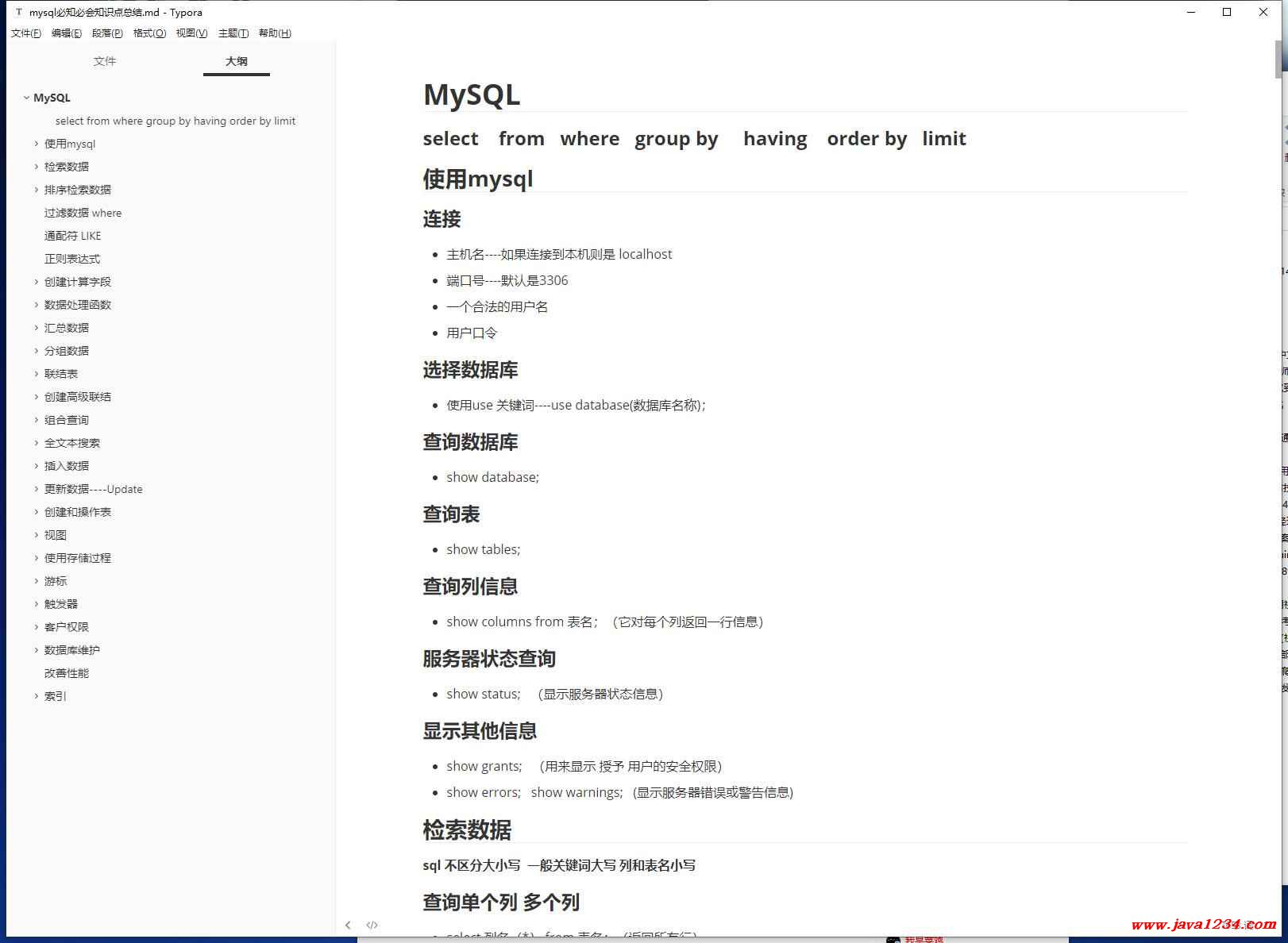Viewport: 1288px width, 943px height.
Task: Expand the 检索数据 outline node
Action: pos(37,167)
